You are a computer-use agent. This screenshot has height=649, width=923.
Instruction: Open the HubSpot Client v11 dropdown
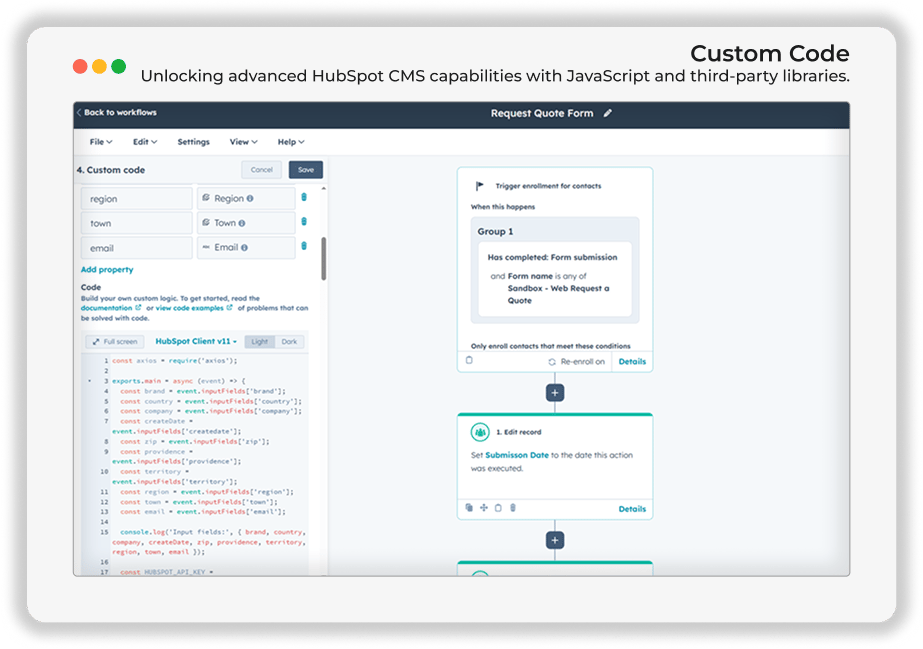click(196, 341)
